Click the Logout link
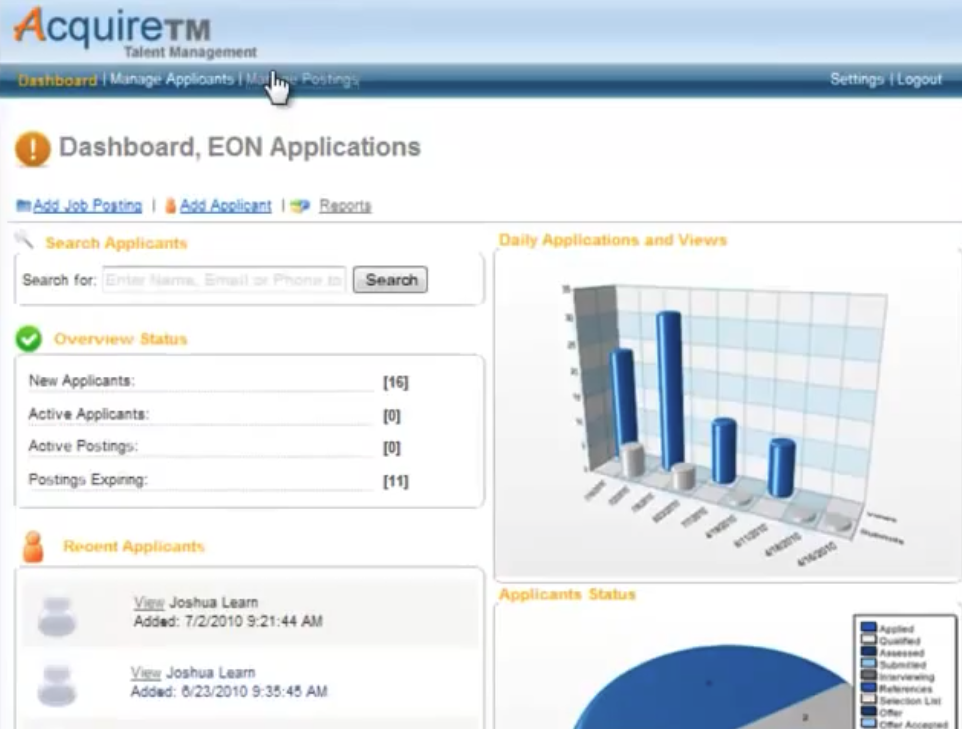This screenshot has height=729, width=962. click(919, 79)
